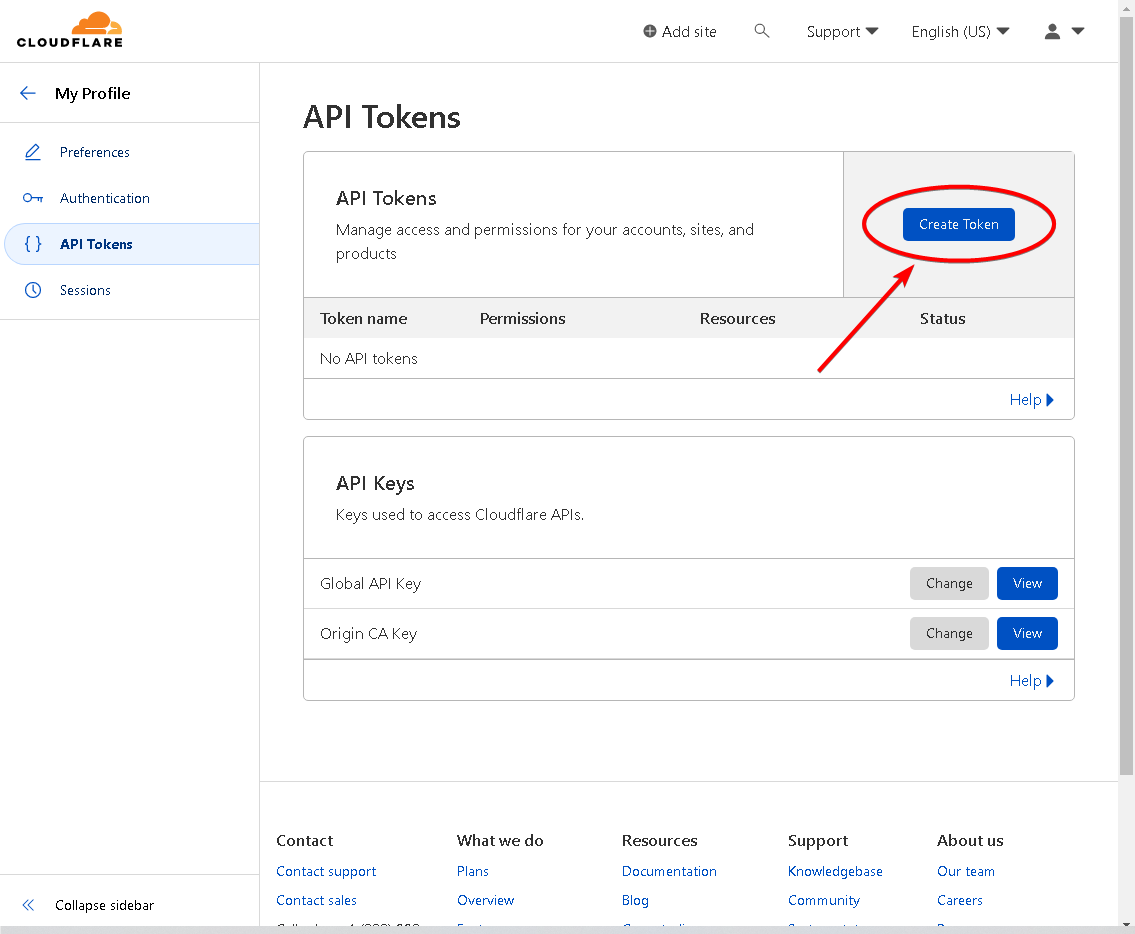This screenshot has height=934, width=1135.
Task: Open Sessions in sidebar
Action: point(85,290)
